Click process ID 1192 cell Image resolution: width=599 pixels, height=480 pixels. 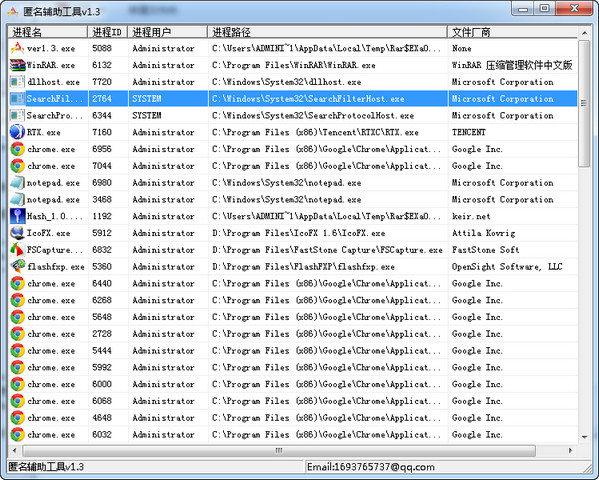coord(108,216)
